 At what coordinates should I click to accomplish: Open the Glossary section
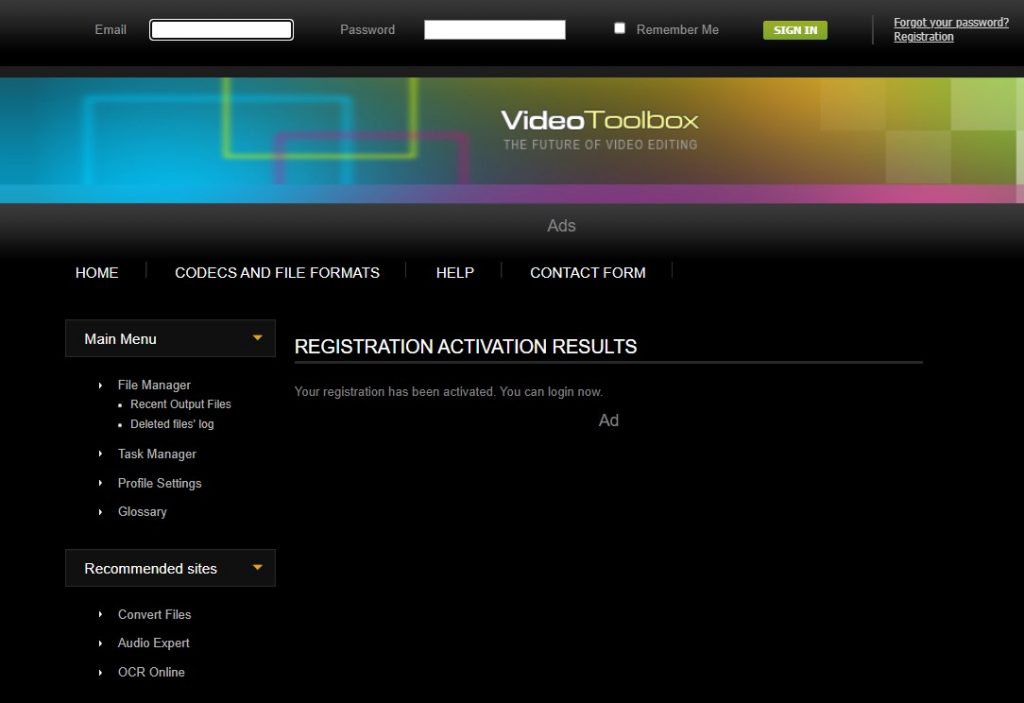[x=142, y=512]
